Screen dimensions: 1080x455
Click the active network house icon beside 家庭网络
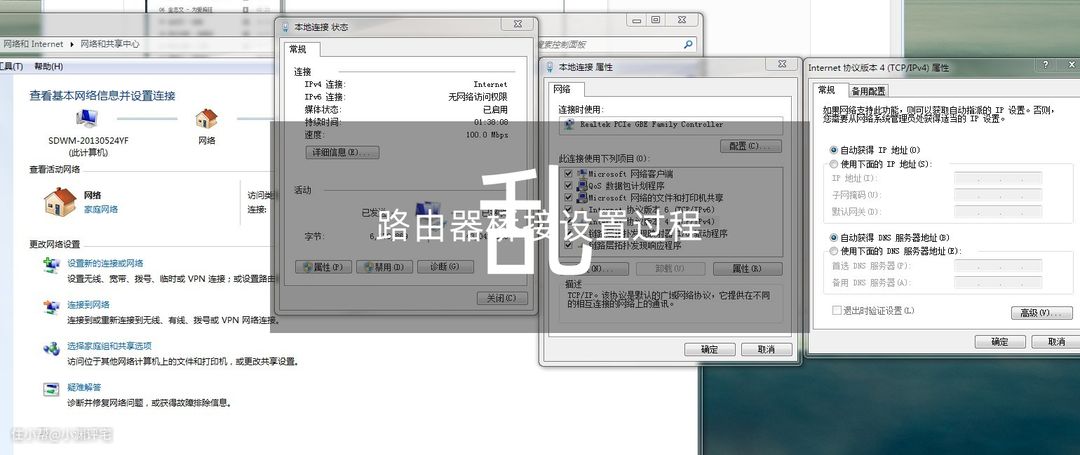tap(60, 203)
